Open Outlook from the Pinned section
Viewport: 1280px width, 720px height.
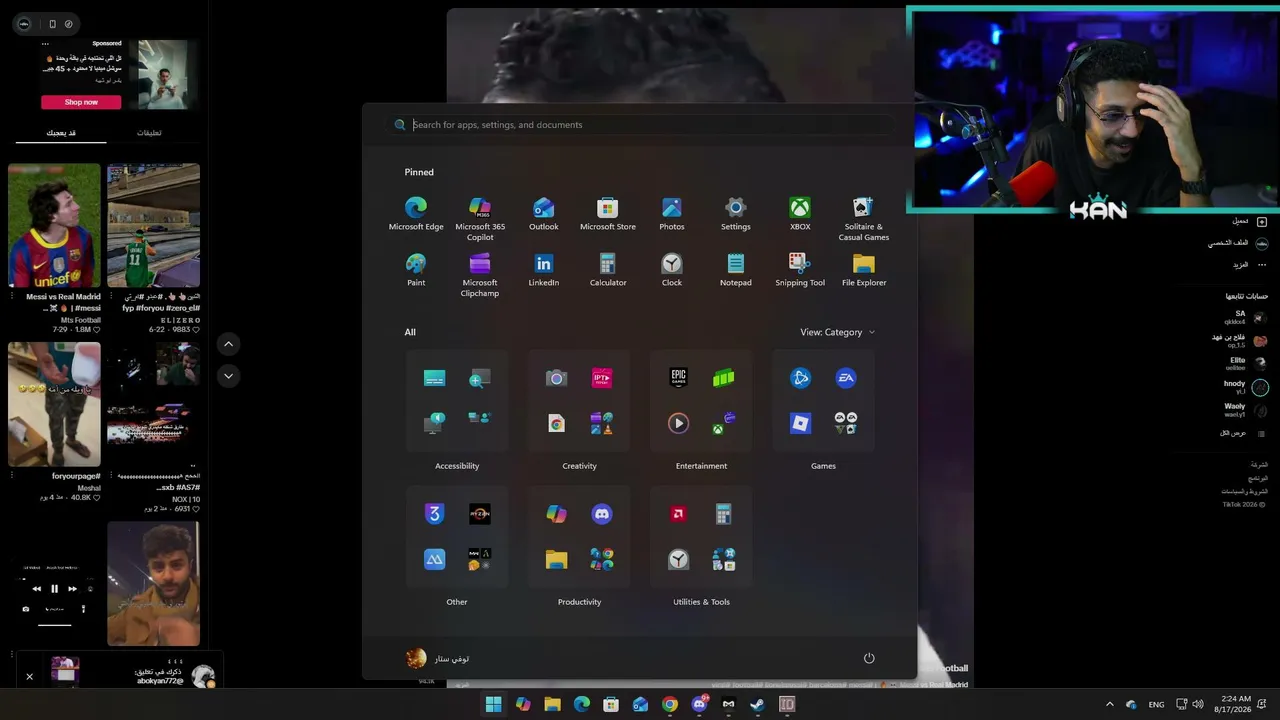click(x=544, y=214)
